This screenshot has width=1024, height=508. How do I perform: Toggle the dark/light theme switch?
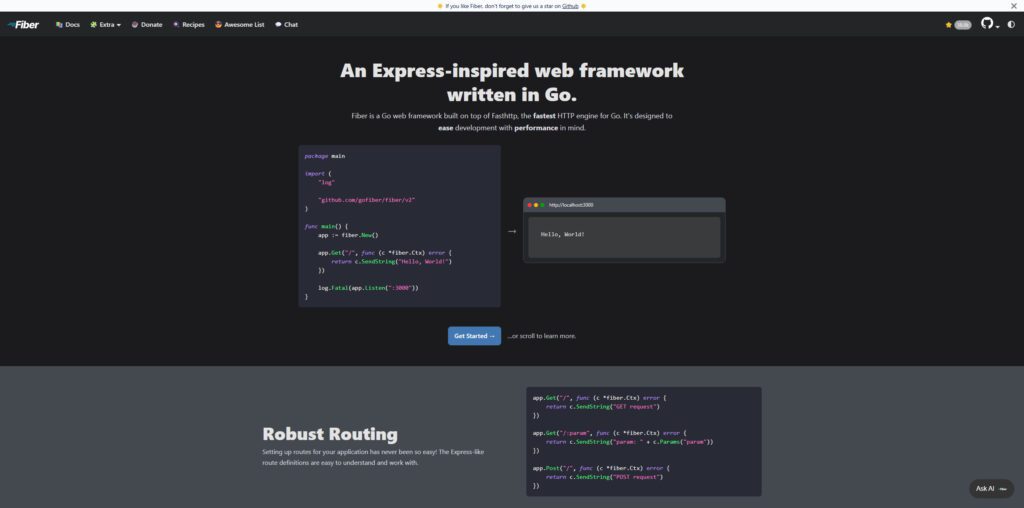[1010, 24]
